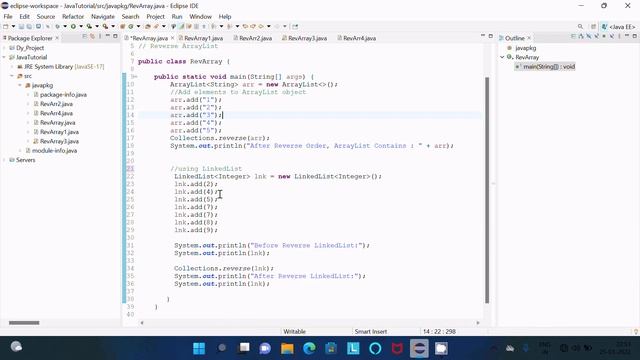Switch to RevArr4.java editor tab
This screenshot has height=360, width=640.
pos(357,38)
